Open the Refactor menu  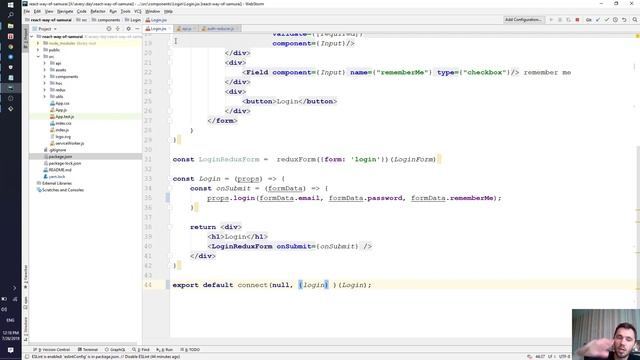(x=98, y=11)
